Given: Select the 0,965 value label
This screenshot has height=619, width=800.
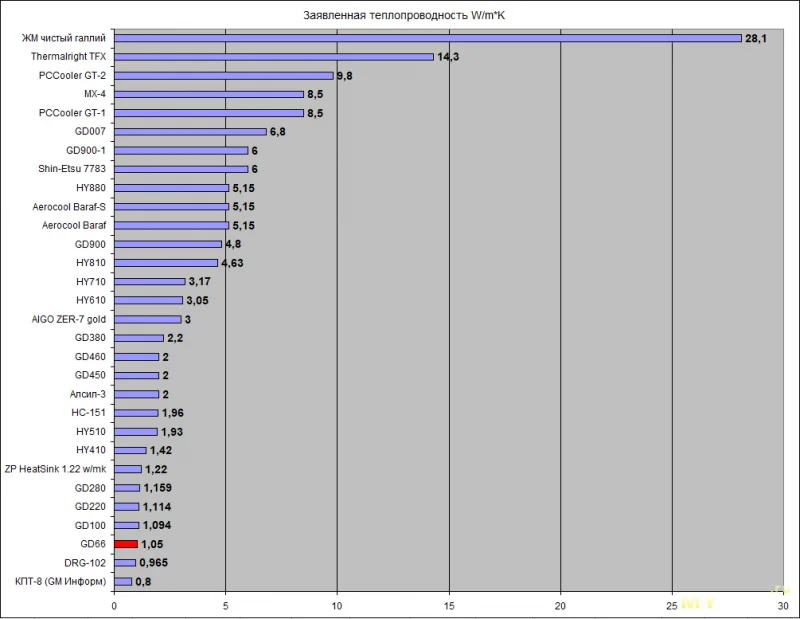Looking at the screenshot, I should tap(154, 562).
